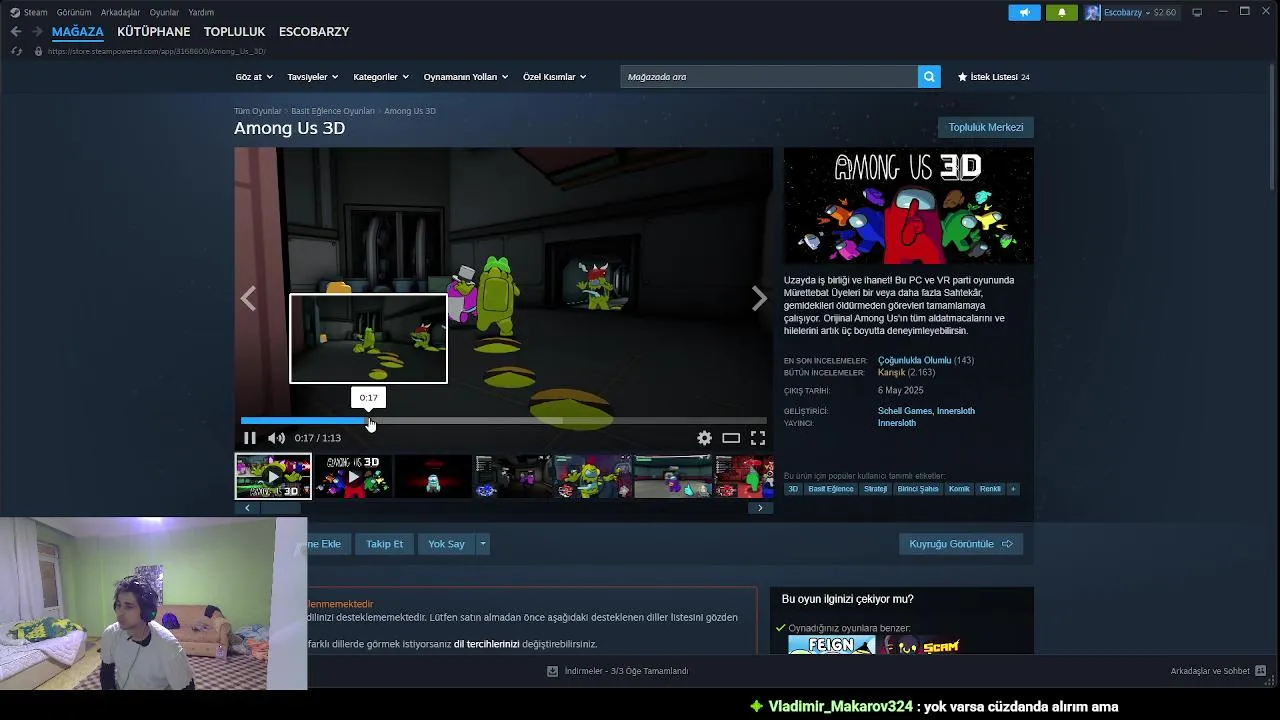Open the ESCOBARZY profile tab

pyautogui.click(x=314, y=32)
